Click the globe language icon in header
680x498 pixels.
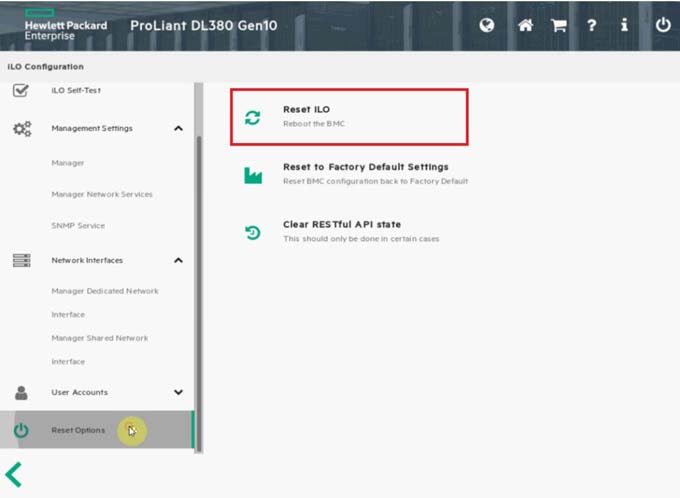(x=487, y=25)
